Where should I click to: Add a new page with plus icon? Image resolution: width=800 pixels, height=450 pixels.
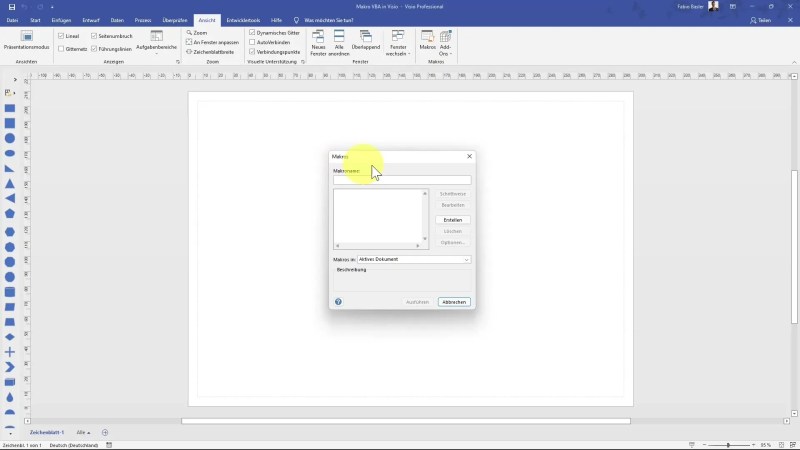[x=105, y=433]
